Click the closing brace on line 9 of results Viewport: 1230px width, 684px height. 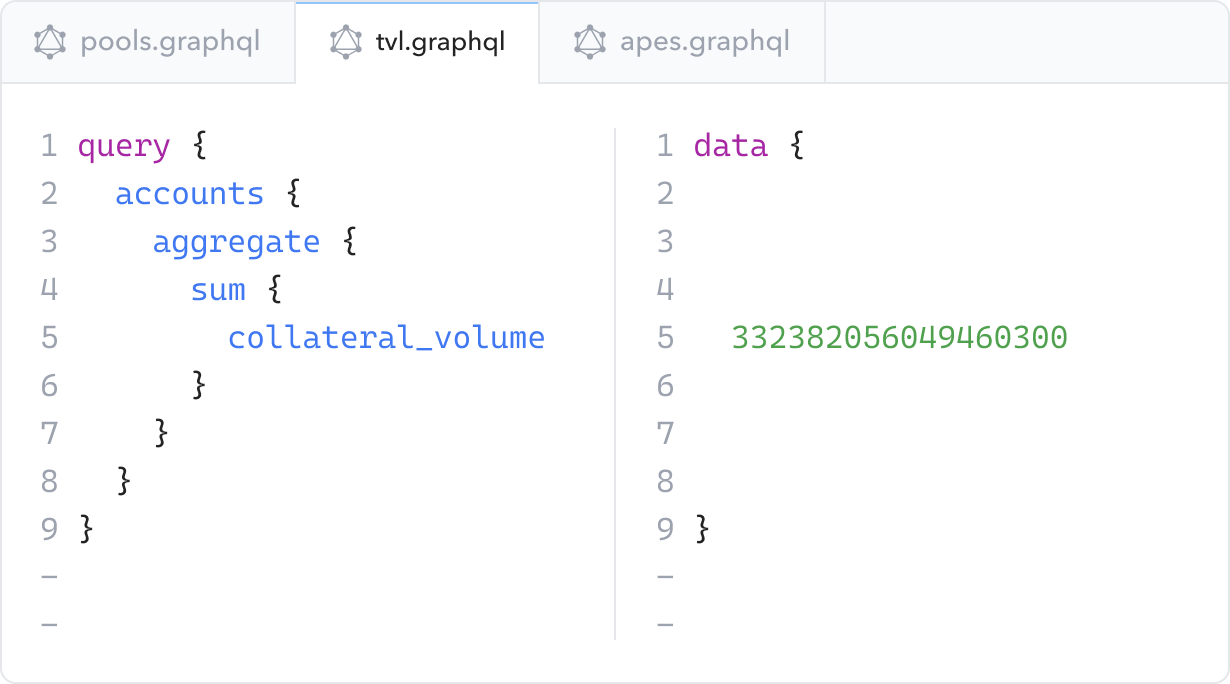(x=703, y=530)
